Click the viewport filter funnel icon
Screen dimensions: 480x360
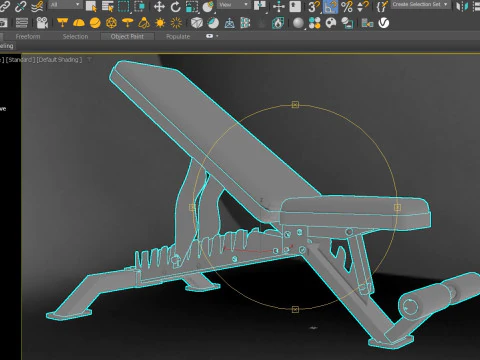point(89,59)
